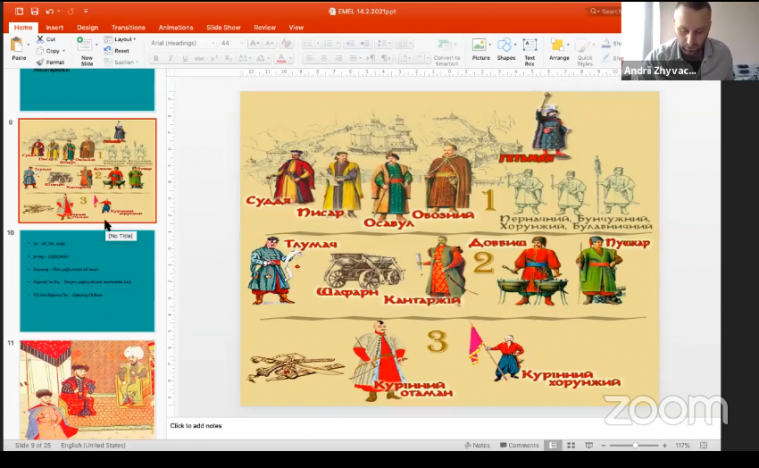Open the Layout dropdown
Screen dimensions: 759x468
(120, 39)
